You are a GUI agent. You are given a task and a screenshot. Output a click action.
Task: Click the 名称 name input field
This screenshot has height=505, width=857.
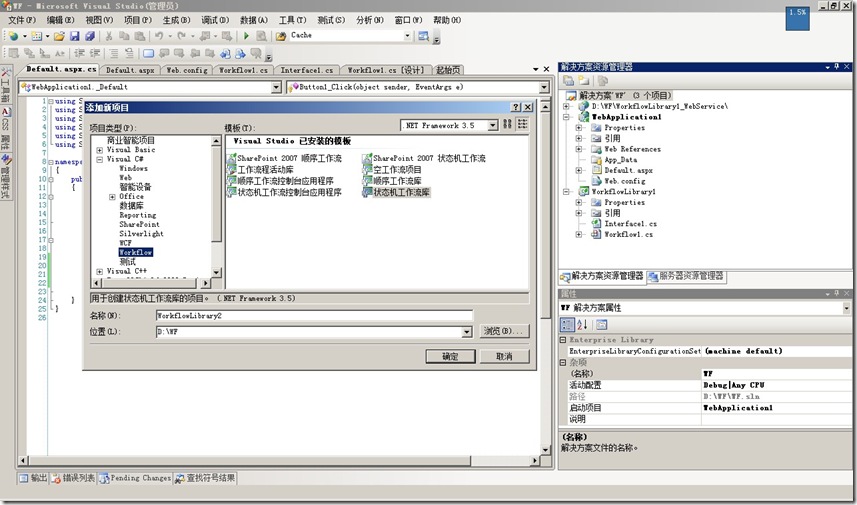coord(314,316)
